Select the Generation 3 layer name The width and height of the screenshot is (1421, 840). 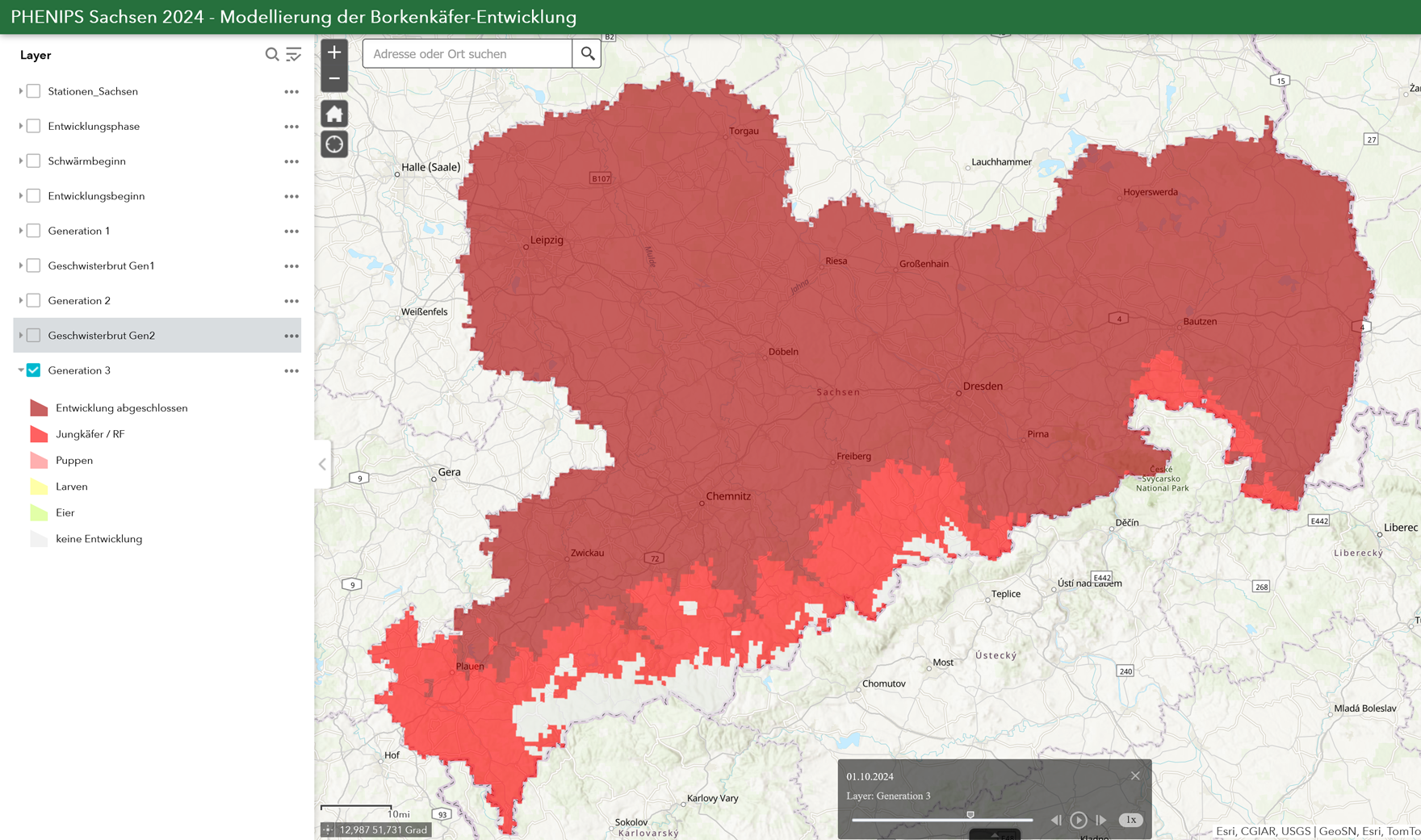[79, 370]
